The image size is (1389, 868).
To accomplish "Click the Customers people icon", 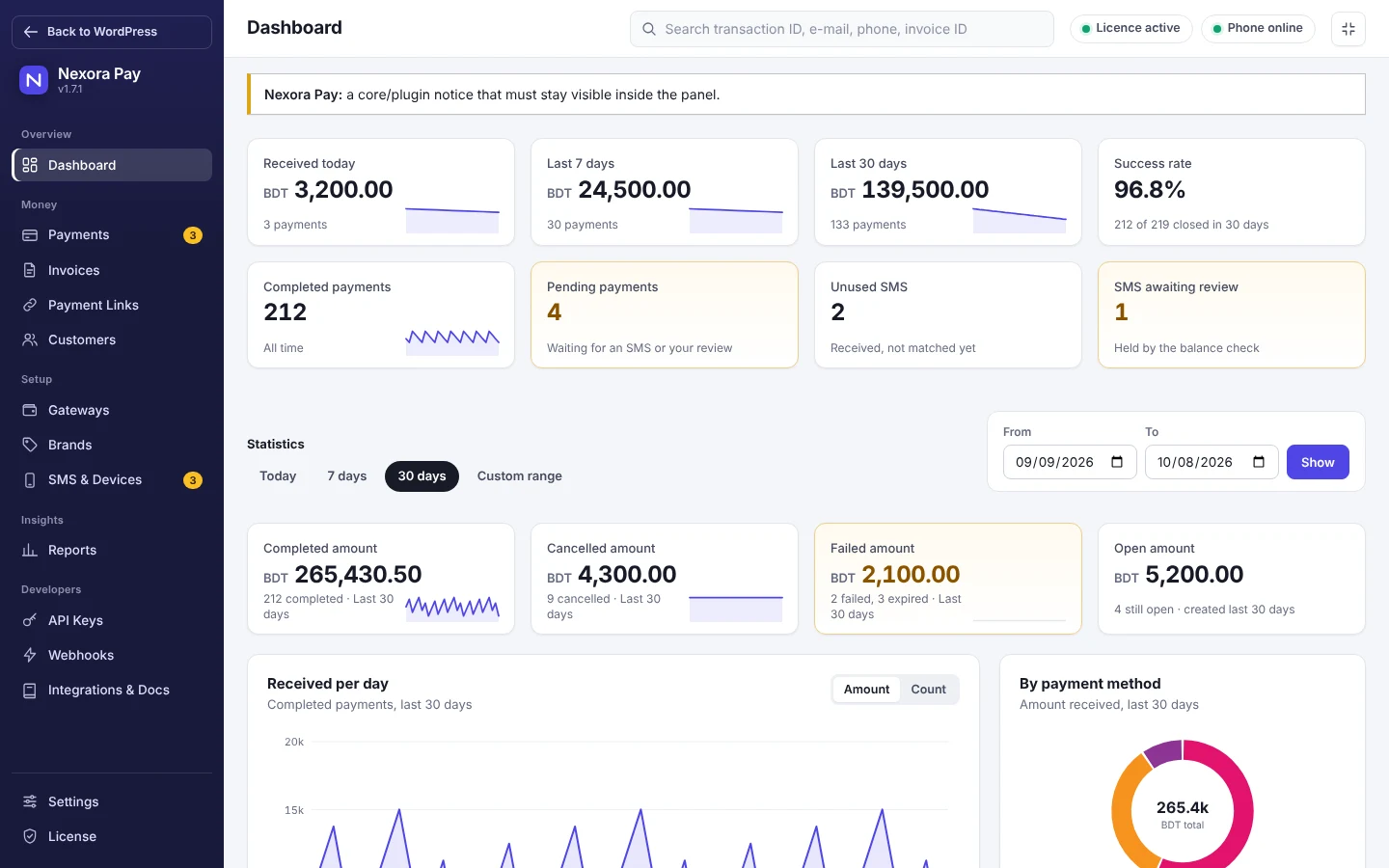I will pos(30,339).
